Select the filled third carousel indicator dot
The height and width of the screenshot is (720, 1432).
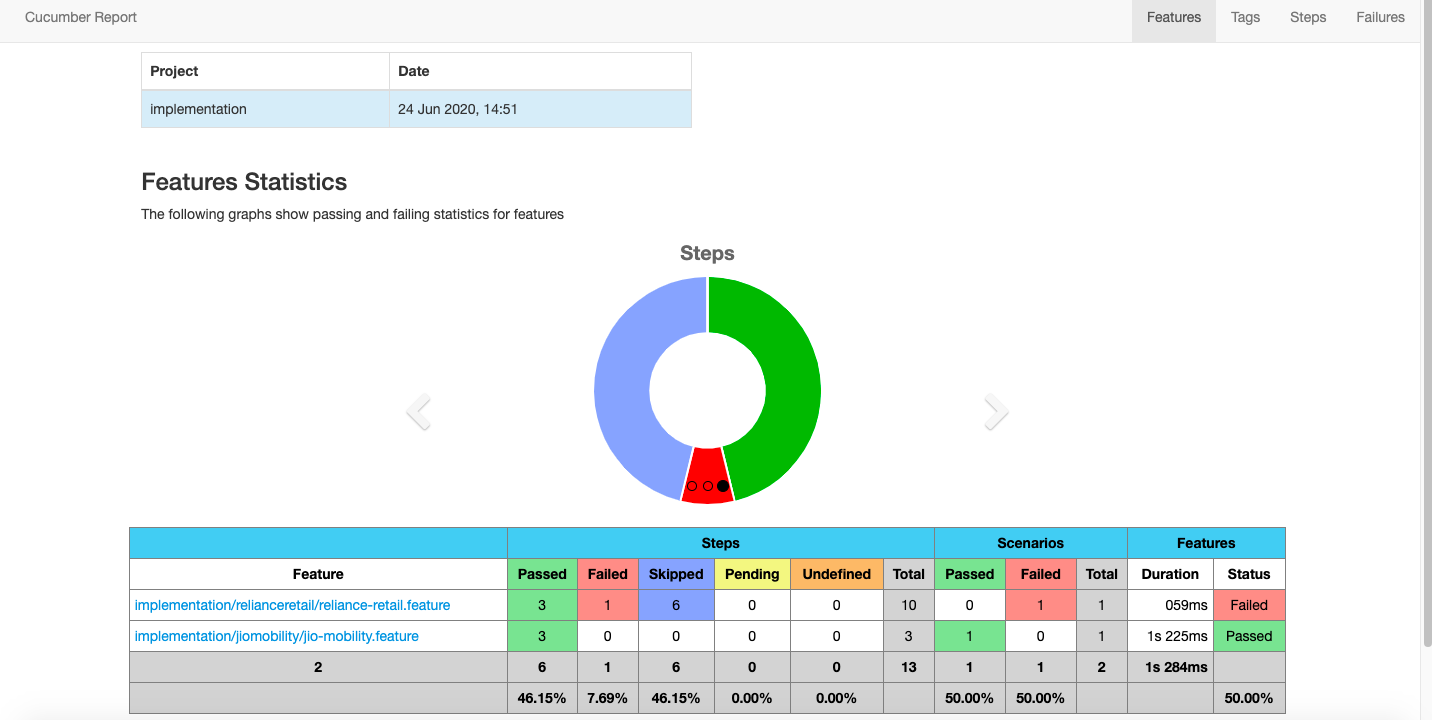point(722,486)
